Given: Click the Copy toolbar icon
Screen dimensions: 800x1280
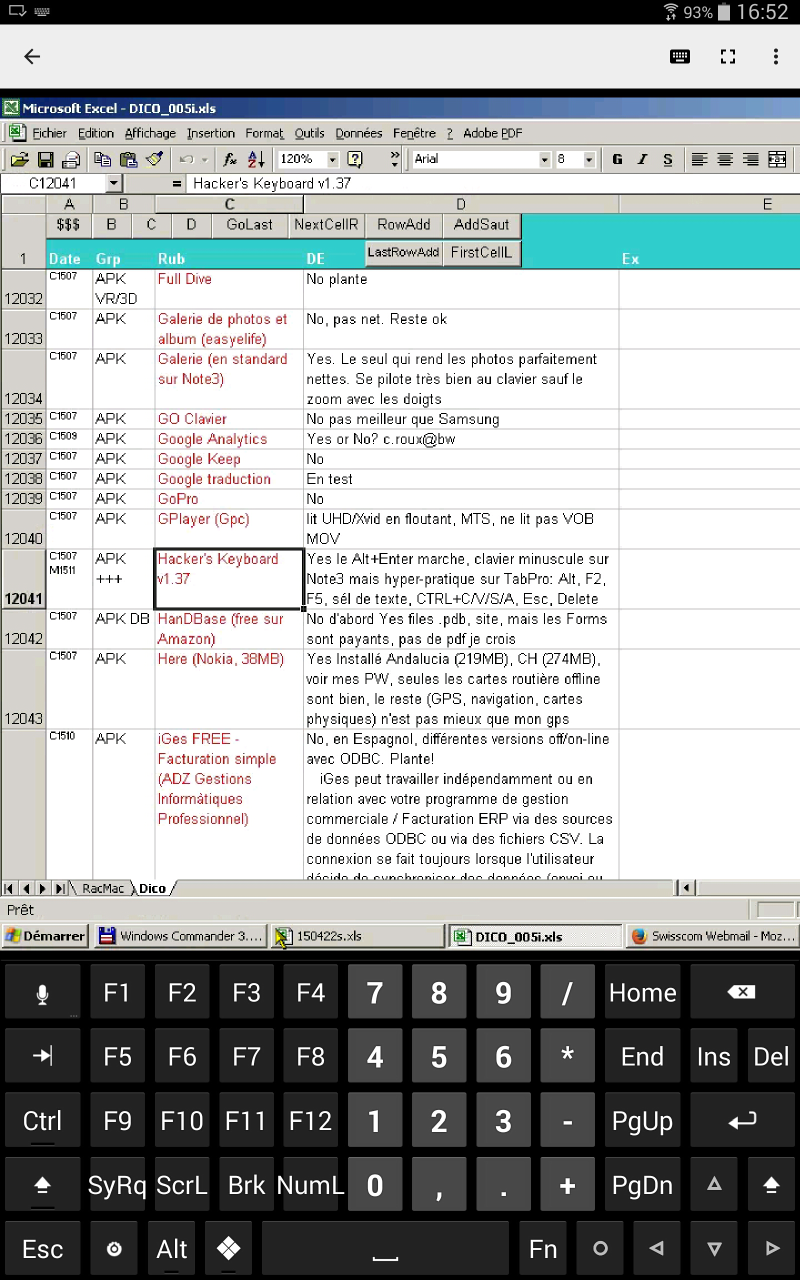Looking at the screenshot, I should click(x=102, y=160).
